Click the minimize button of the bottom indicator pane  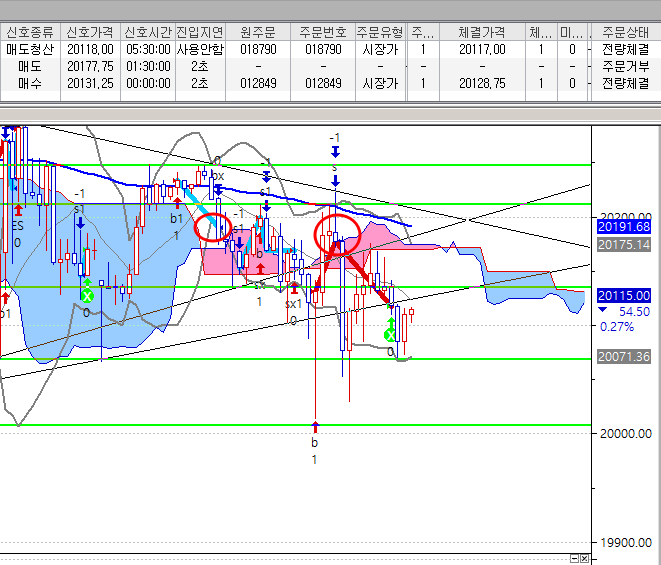point(574,557)
